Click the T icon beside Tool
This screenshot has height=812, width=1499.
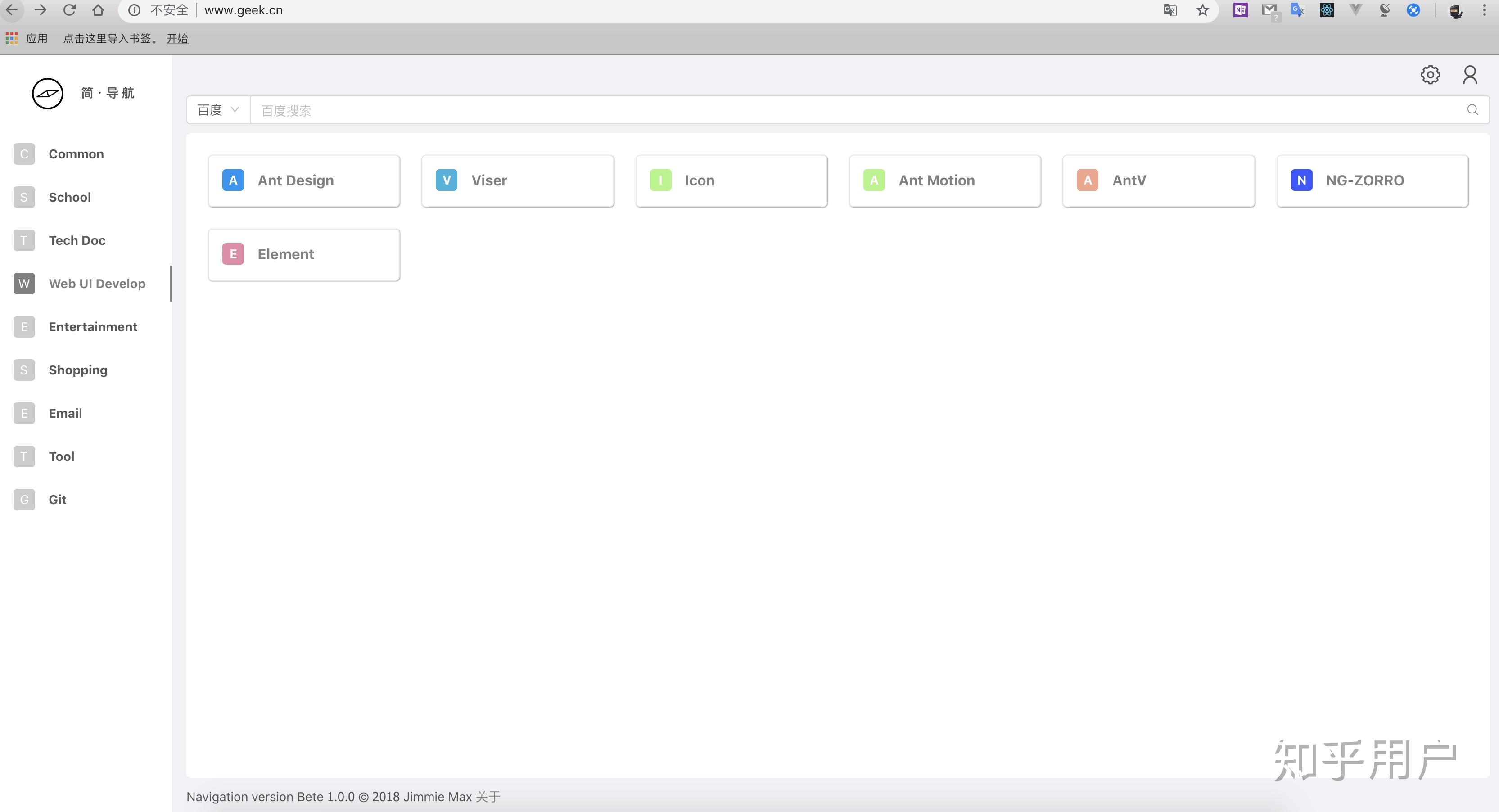pos(24,456)
